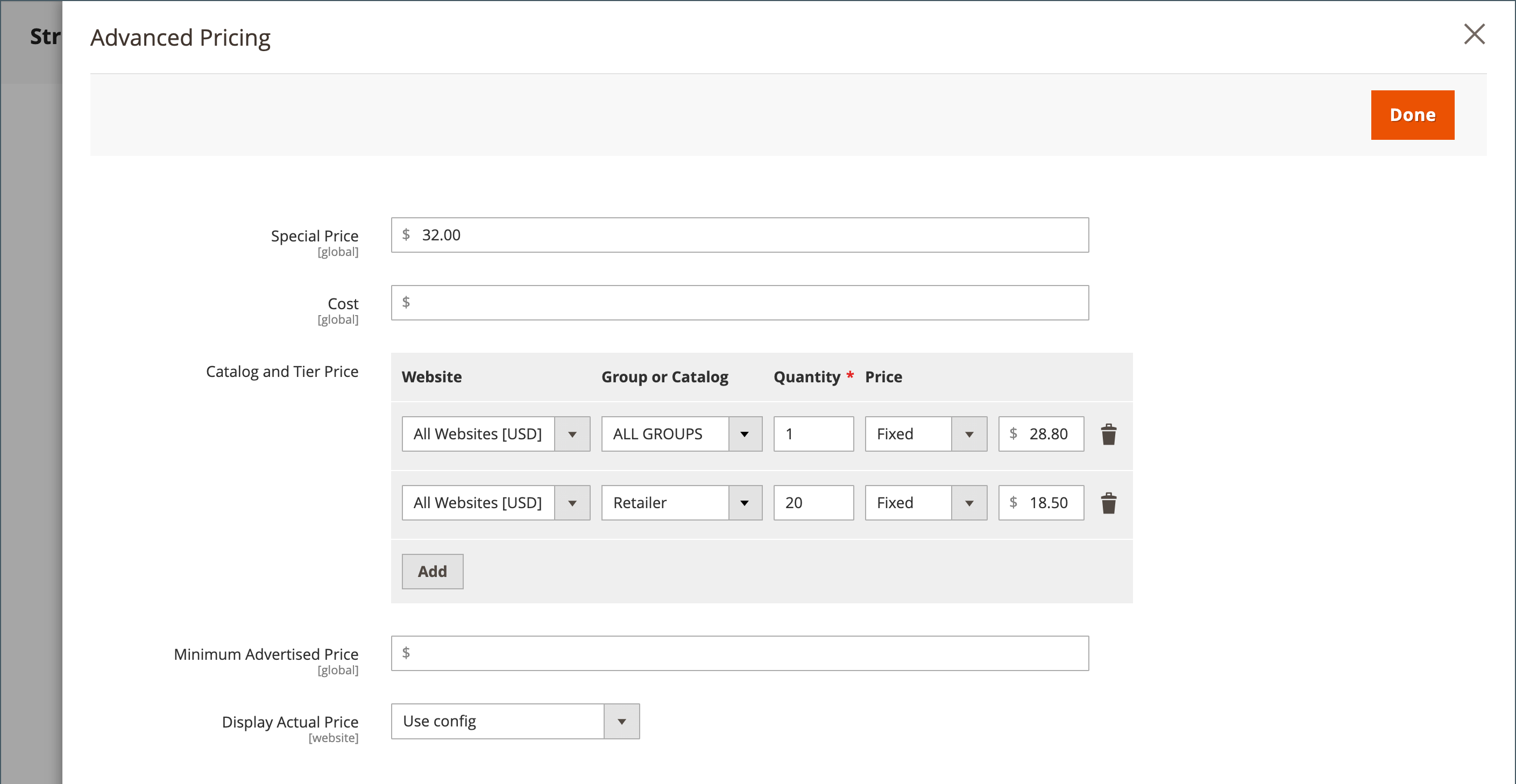Delete the Retailer tier price row
Viewport: 1516px width, 784px height.
coord(1109,503)
